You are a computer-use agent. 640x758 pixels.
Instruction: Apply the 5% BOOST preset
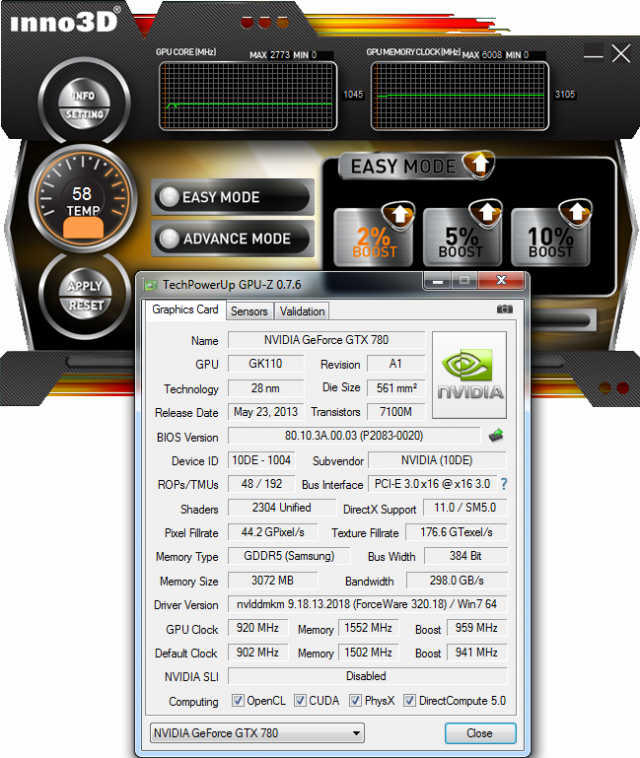pos(462,237)
